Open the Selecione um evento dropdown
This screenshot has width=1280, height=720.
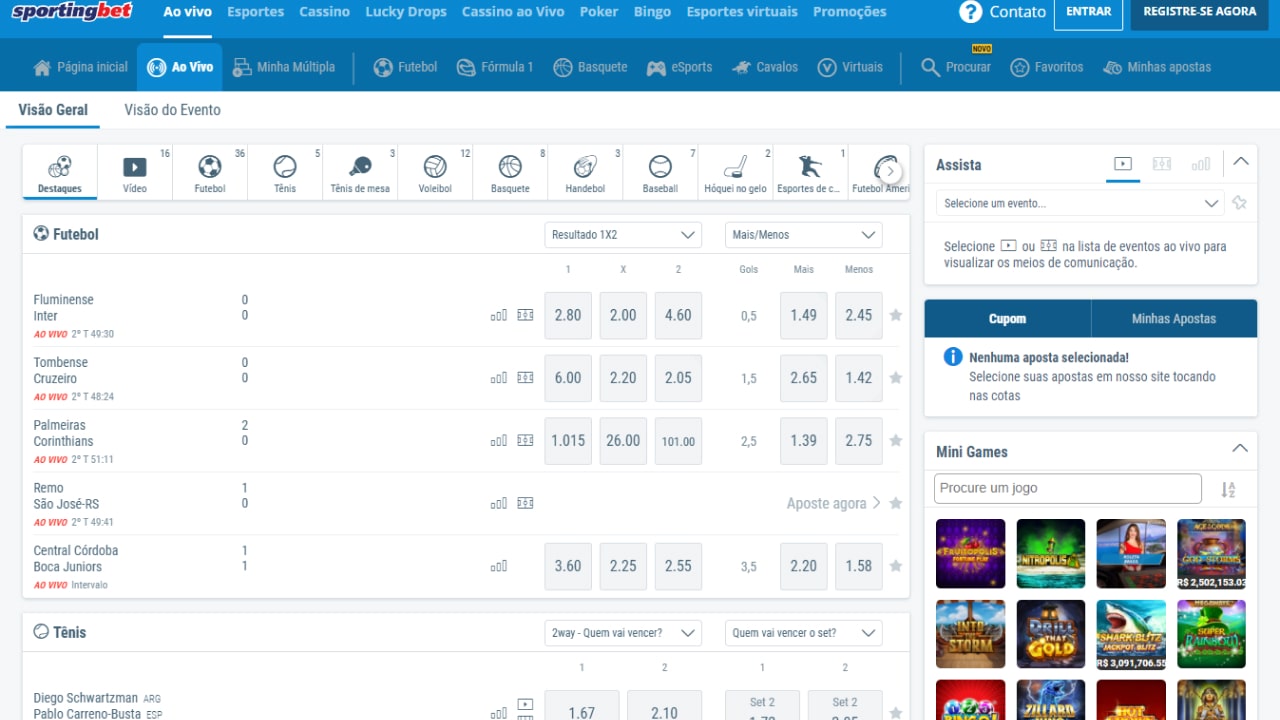pyautogui.click(x=1080, y=203)
